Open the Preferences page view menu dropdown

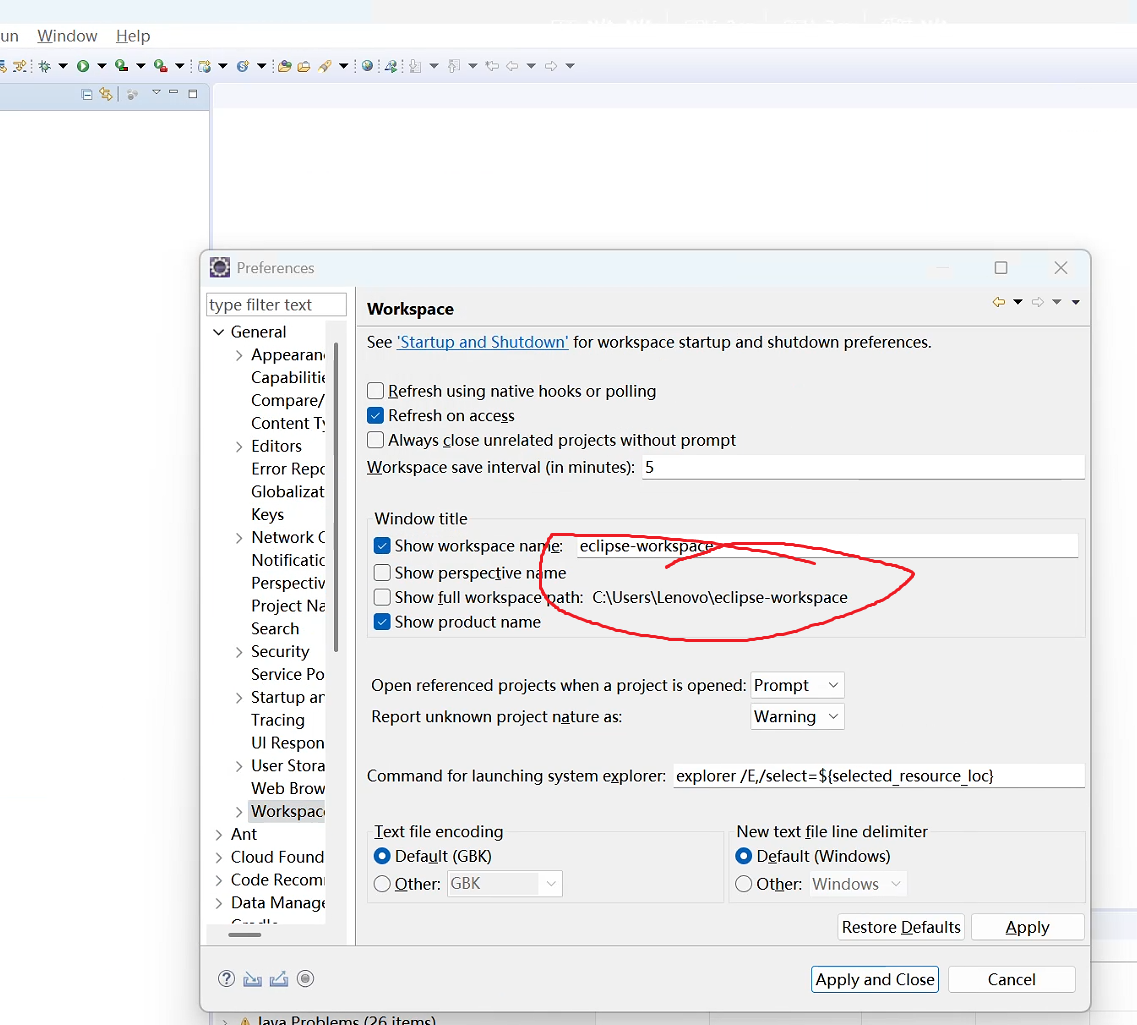pyautogui.click(x=1076, y=302)
